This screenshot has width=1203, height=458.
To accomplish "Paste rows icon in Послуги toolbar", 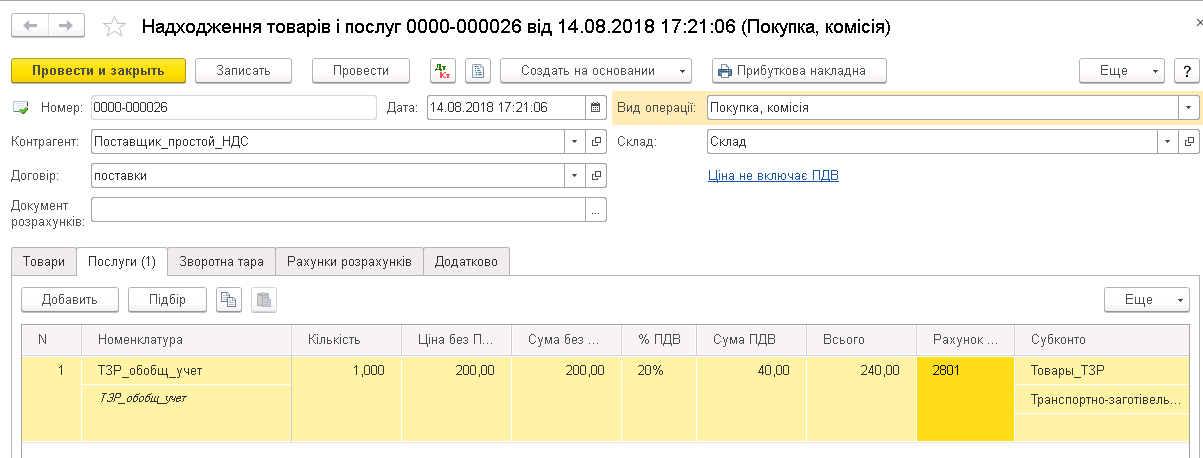I will click(x=263, y=299).
